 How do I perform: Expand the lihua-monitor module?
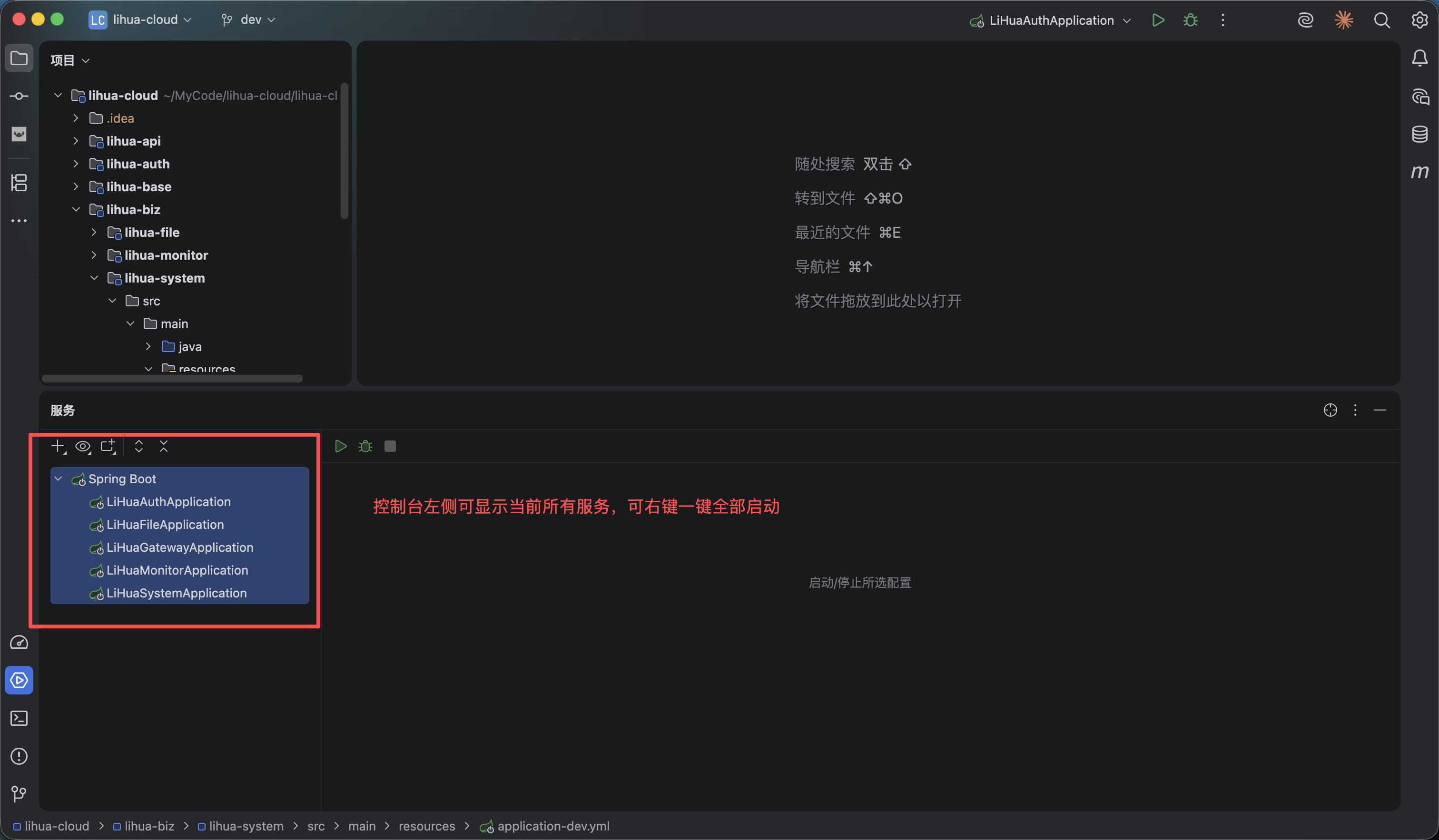(94, 255)
